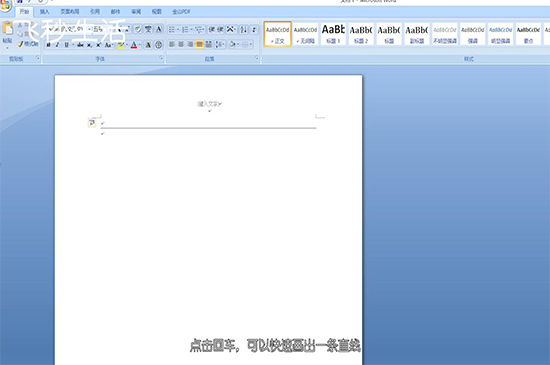The image size is (550, 365).
Task: Toggle subscript formatting
Action: point(89,45)
